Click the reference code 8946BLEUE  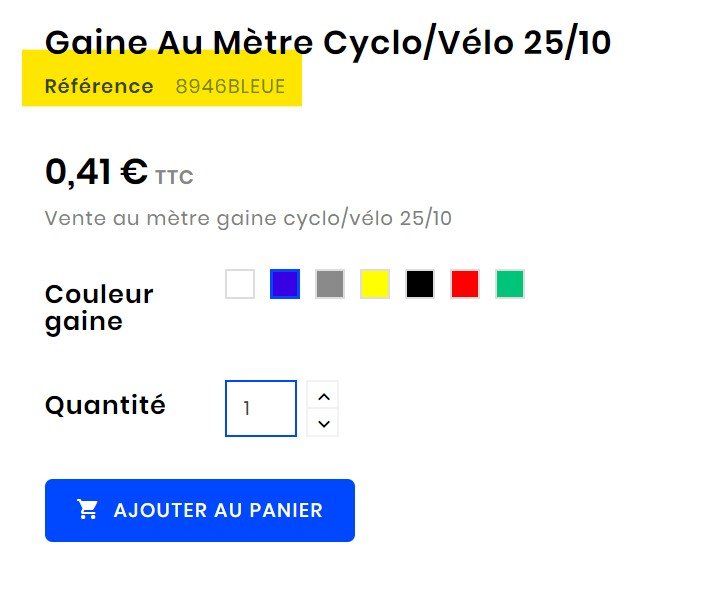[230, 86]
